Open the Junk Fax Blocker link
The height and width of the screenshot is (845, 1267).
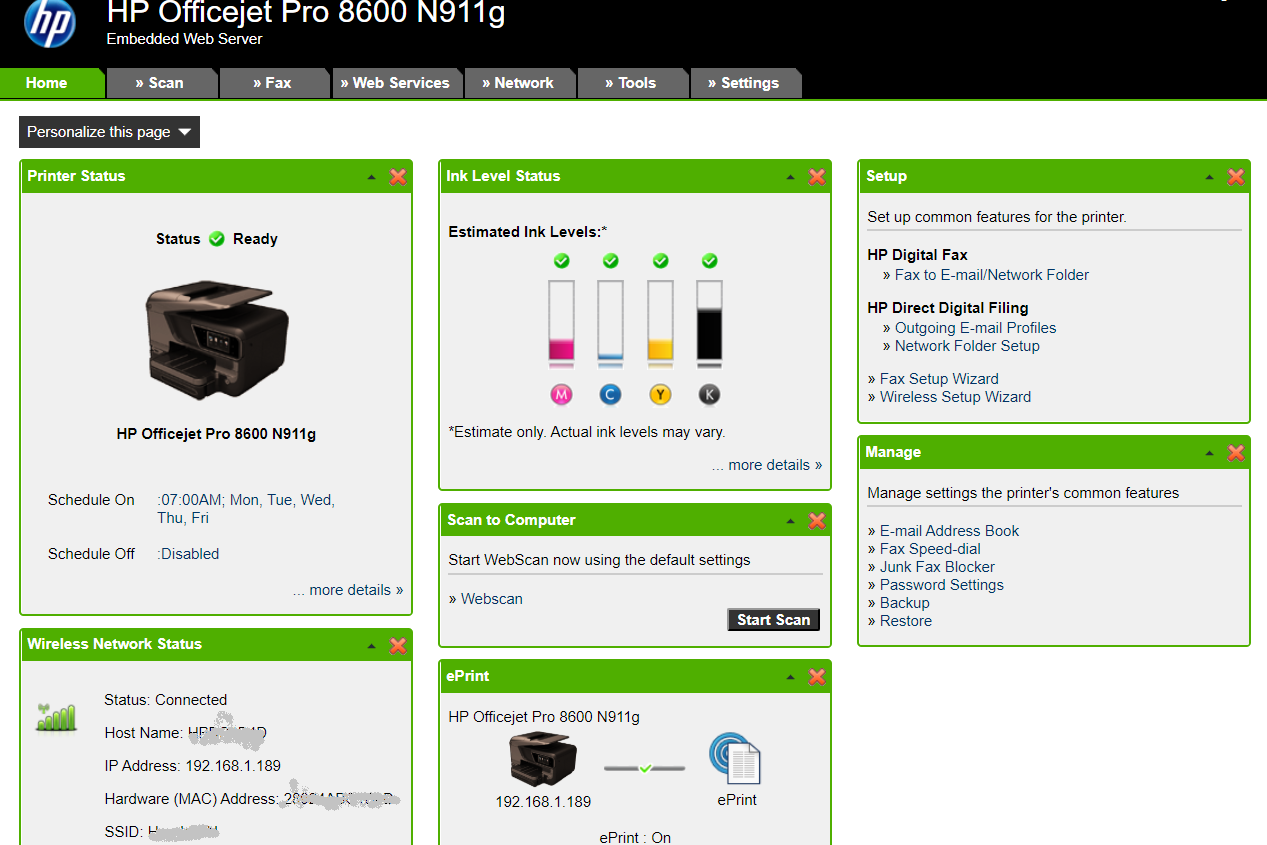pos(937,567)
